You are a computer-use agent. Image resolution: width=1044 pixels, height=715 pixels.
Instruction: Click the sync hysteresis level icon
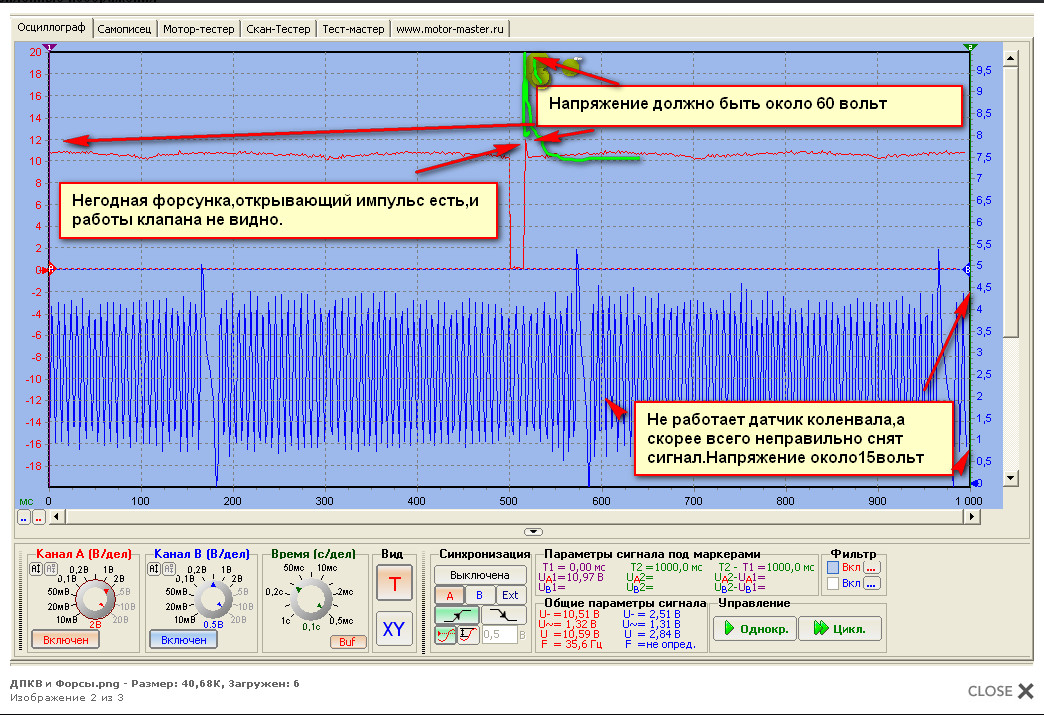click(468, 635)
